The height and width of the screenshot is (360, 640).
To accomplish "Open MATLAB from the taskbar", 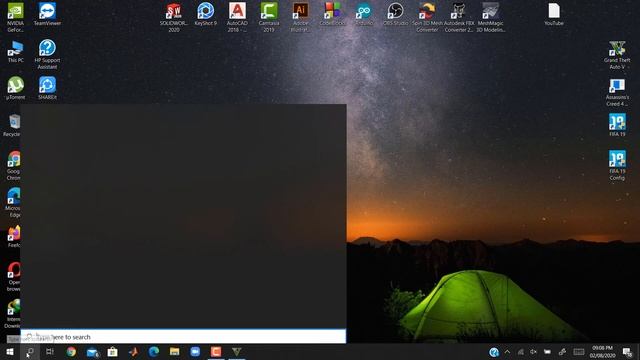I will pyautogui.click(x=133, y=352).
